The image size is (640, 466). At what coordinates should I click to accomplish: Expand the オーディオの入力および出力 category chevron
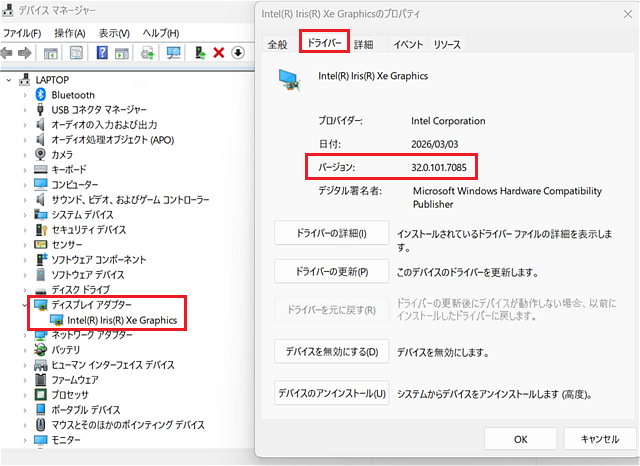(x=25, y=125)
